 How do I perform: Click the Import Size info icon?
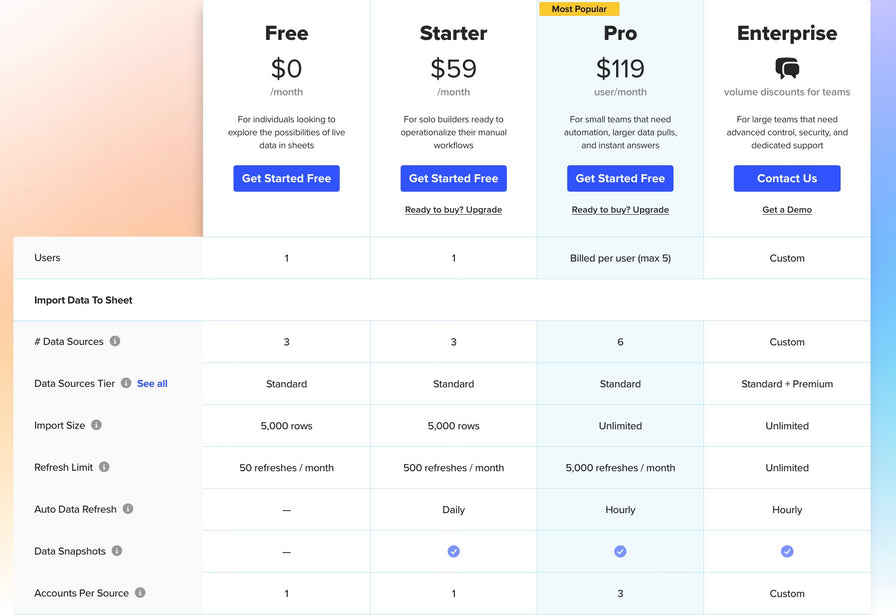tap(96, 425)
